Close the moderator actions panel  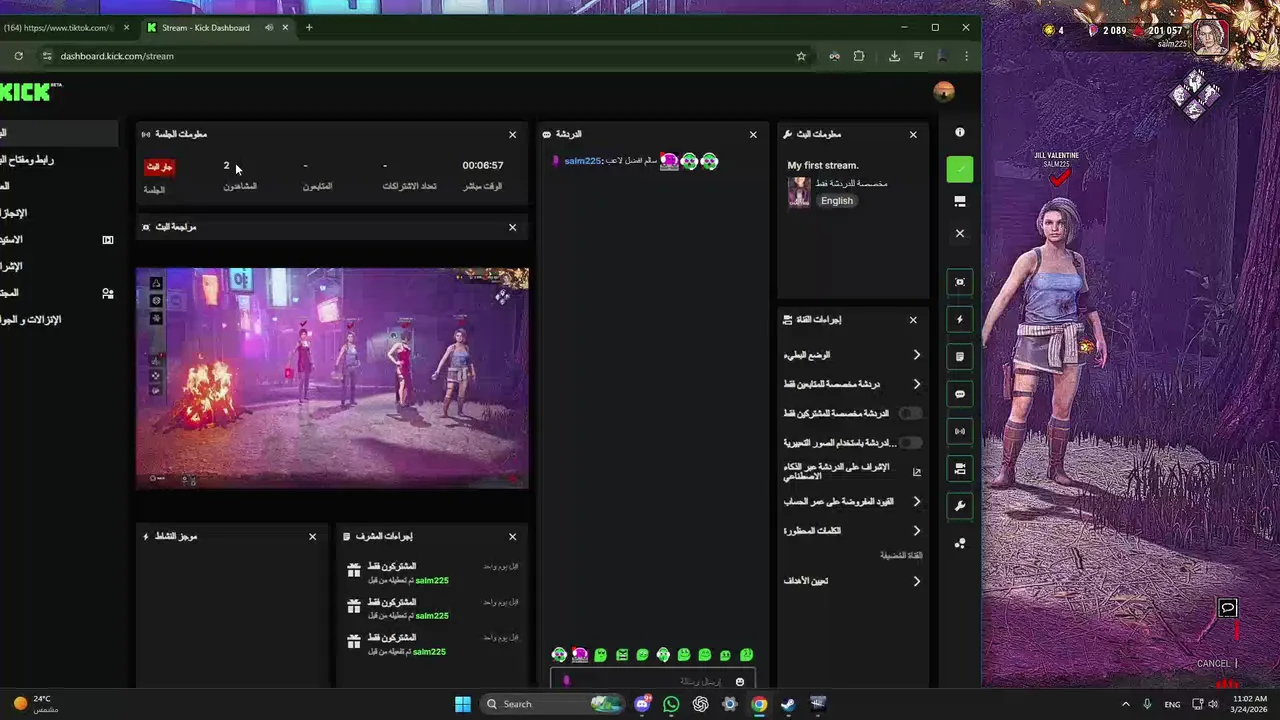[513, 537]
